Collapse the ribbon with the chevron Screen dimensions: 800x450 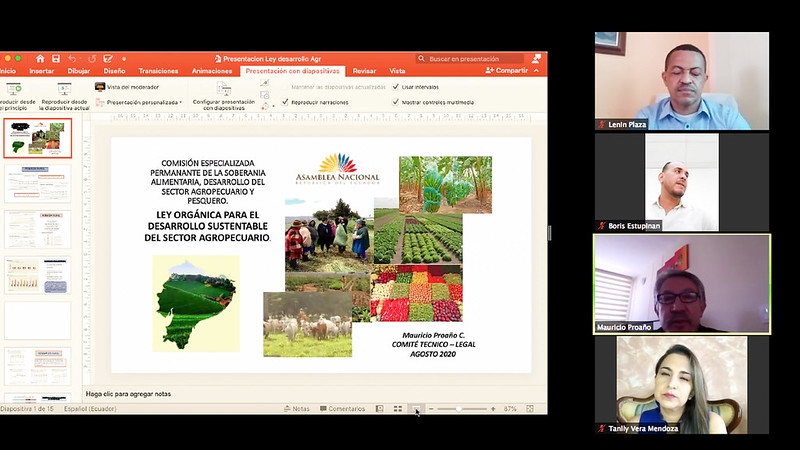[537, 70]
